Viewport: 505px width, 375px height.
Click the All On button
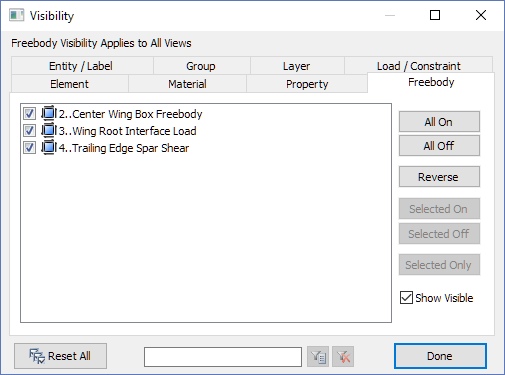[439, 122]
